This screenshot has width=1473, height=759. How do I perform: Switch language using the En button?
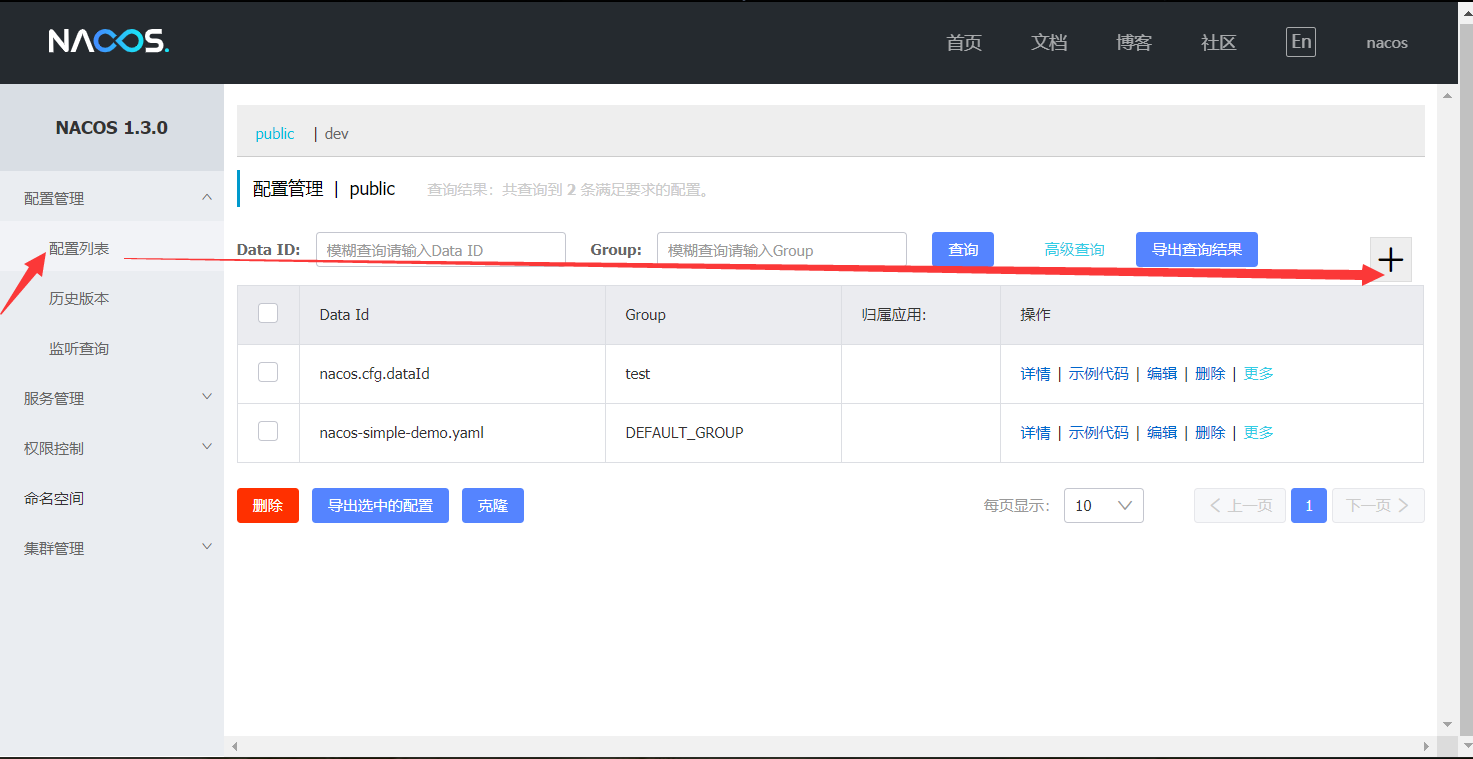pos(1300,42)
